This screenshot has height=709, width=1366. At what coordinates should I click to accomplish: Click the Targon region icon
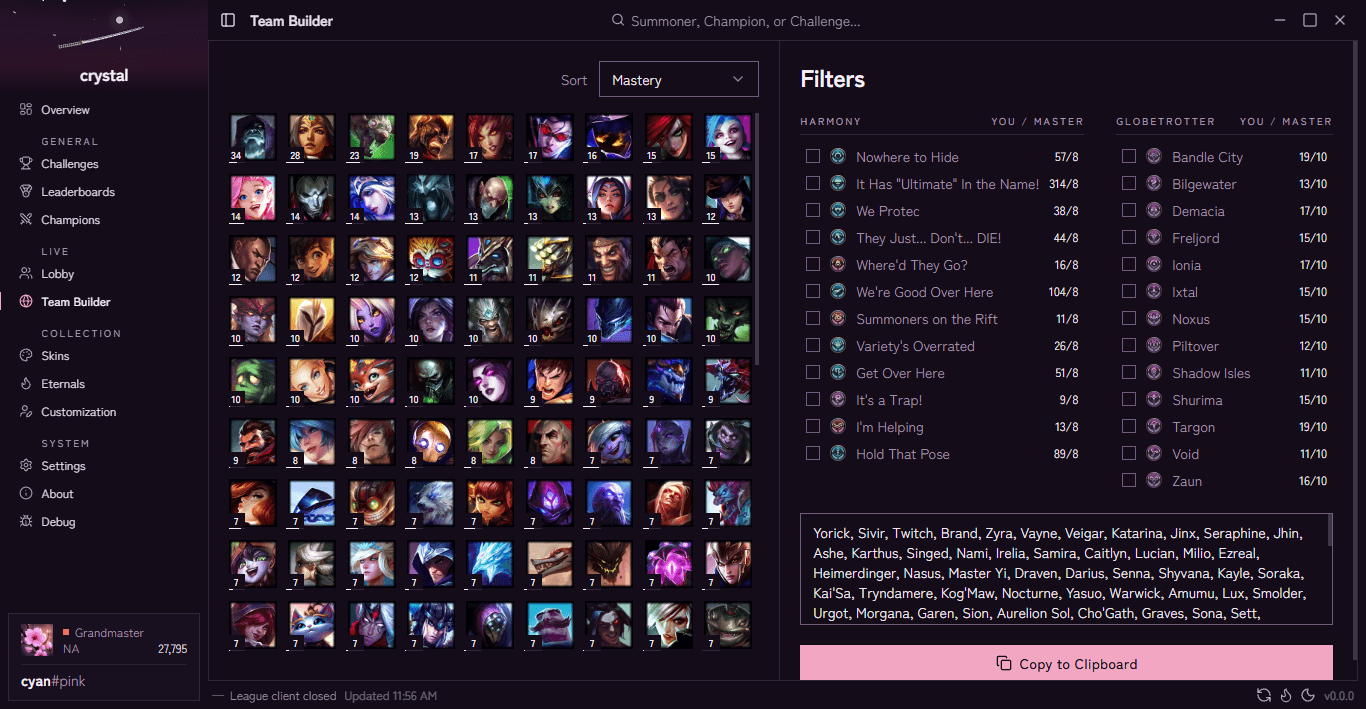tap(1154, 427)
